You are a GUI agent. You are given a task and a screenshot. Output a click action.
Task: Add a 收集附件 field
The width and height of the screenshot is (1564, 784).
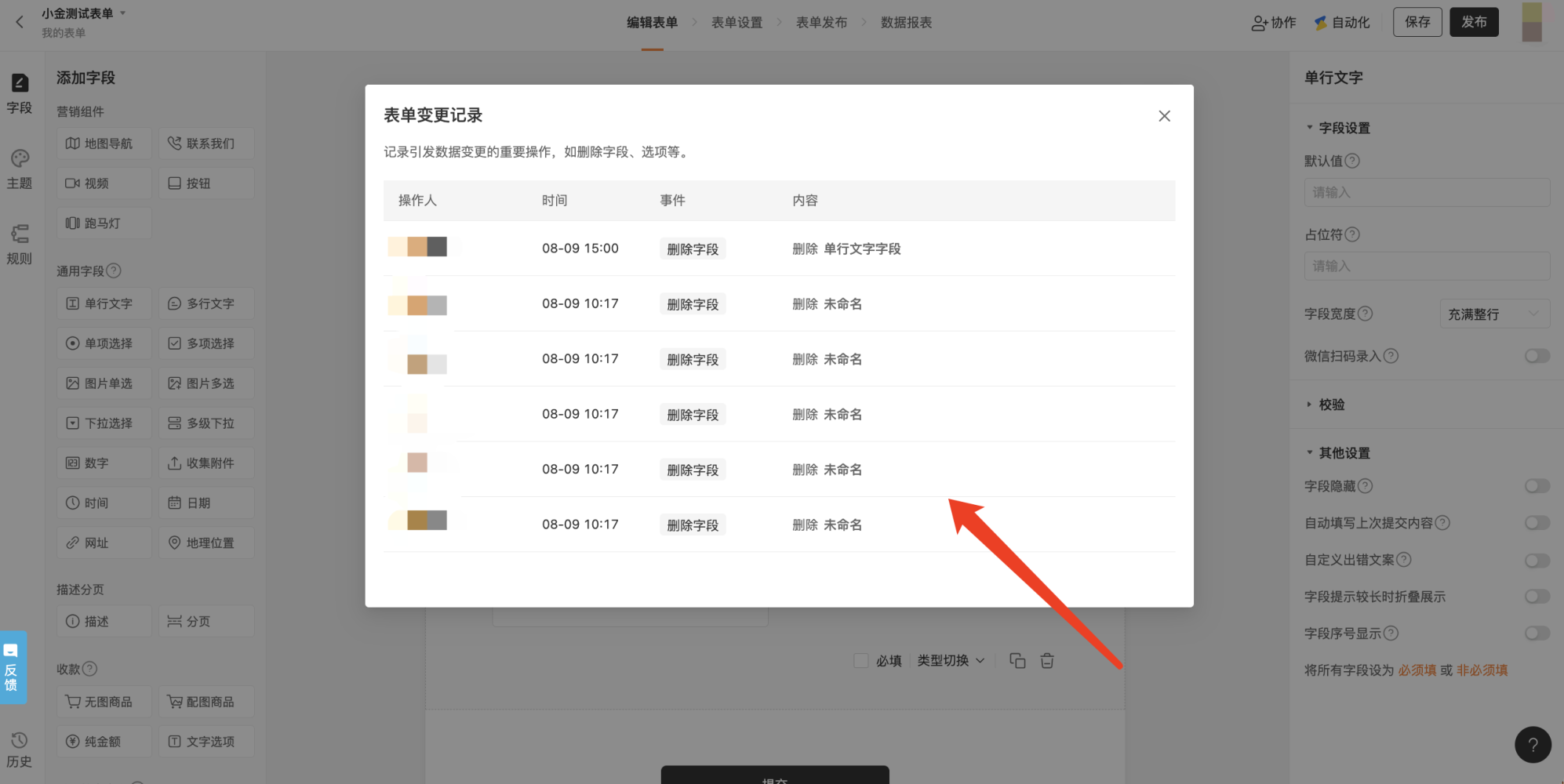[x=206, y=463]
